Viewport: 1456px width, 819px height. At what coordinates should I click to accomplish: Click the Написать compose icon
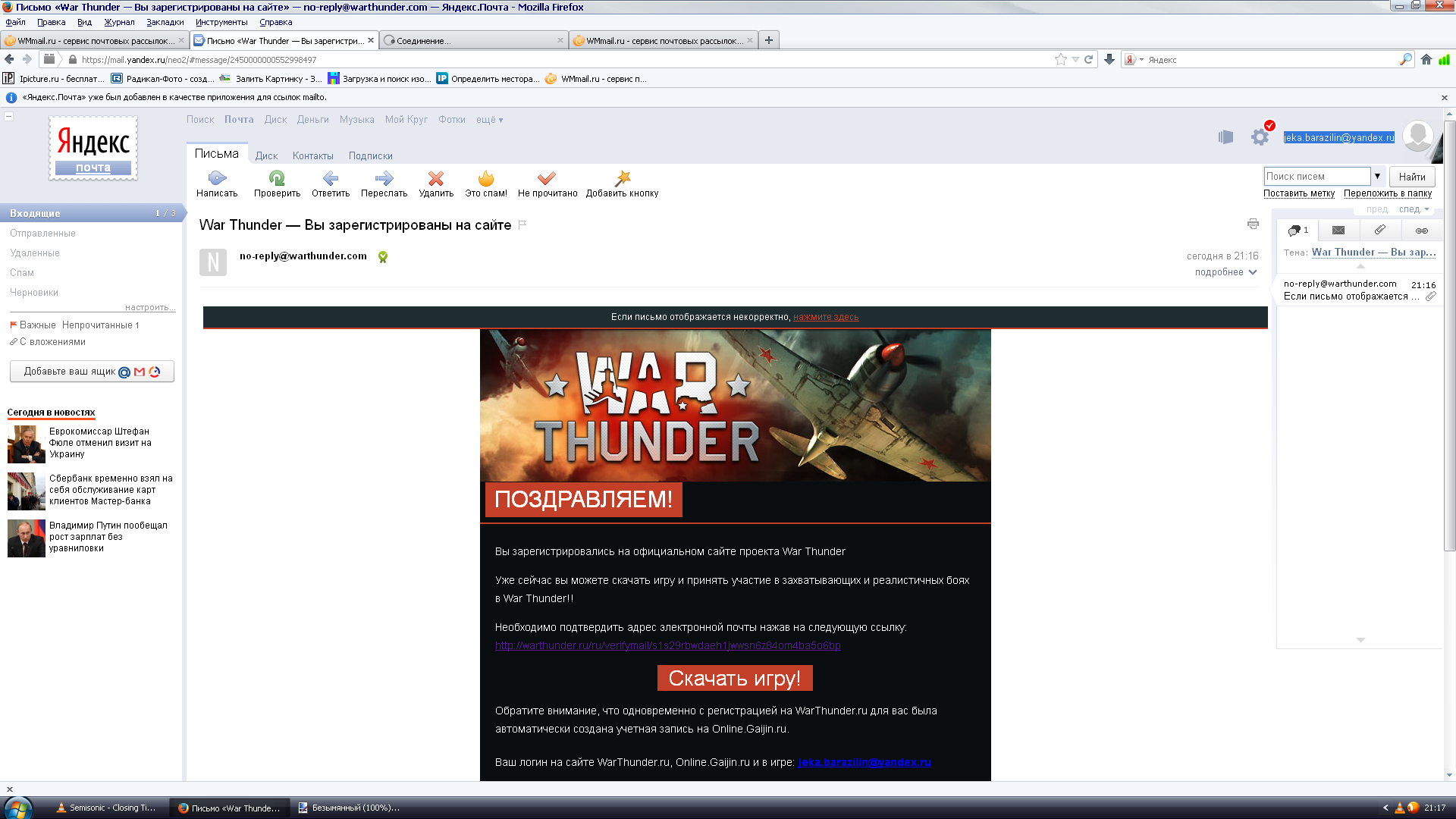[217, 178]
